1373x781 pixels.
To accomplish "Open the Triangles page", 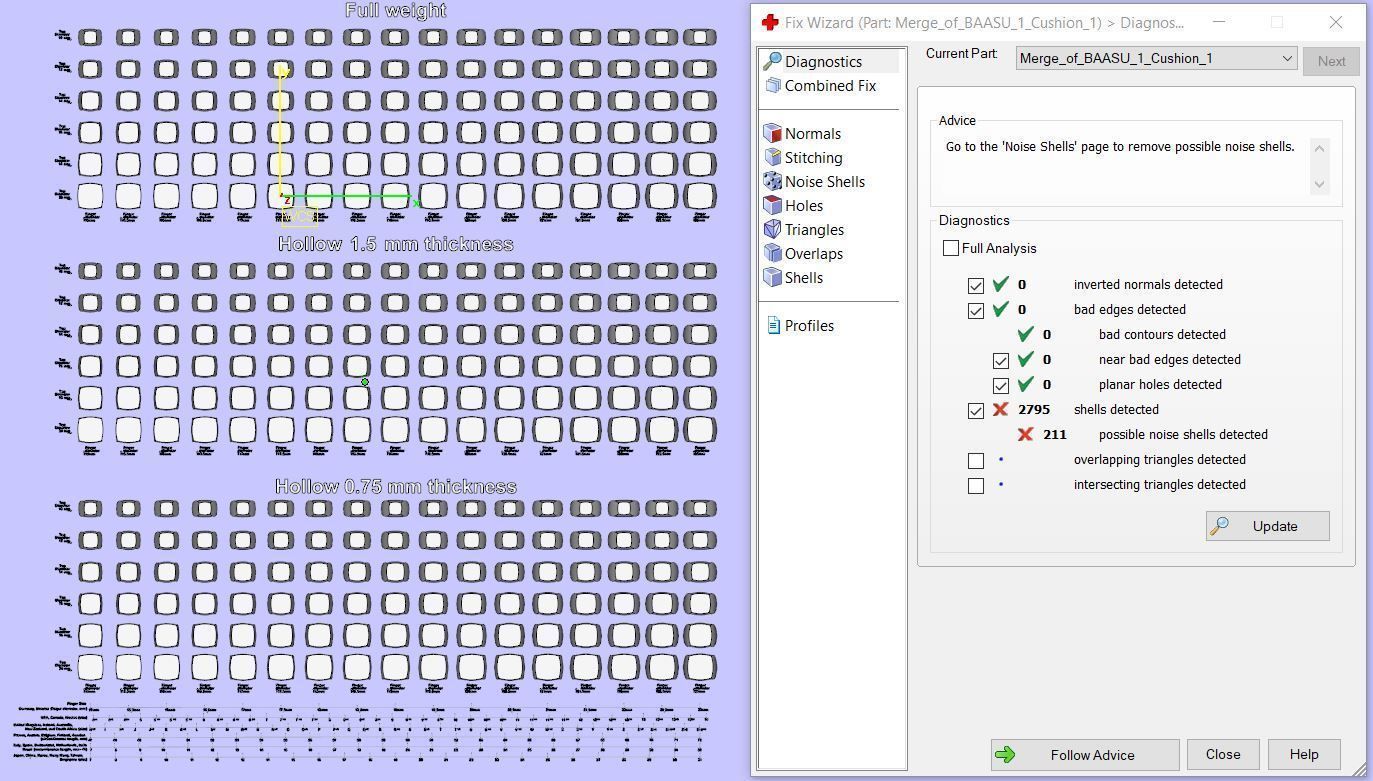I will pyautogui.click(x=814, y=230).
